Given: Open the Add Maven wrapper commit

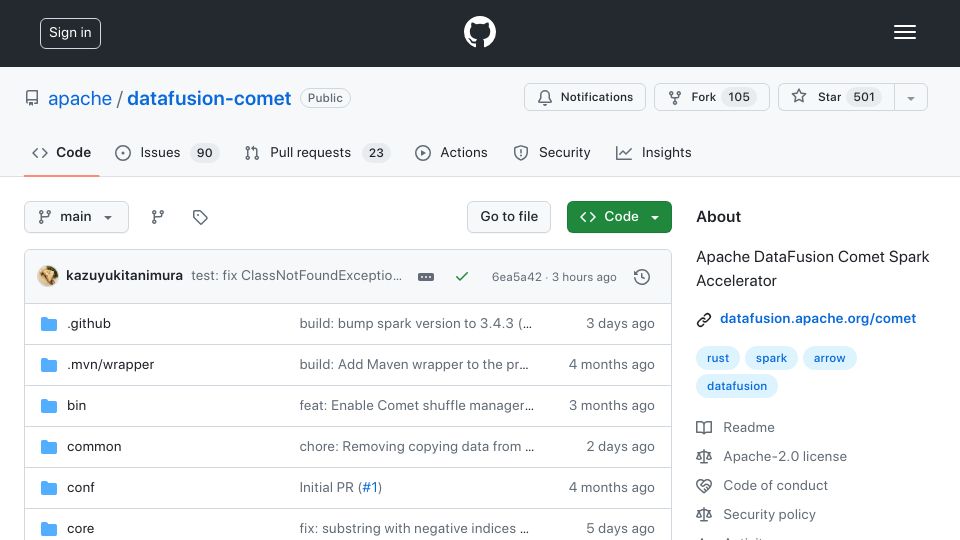Looking at the screenshot, I should [x=414, y=364].
